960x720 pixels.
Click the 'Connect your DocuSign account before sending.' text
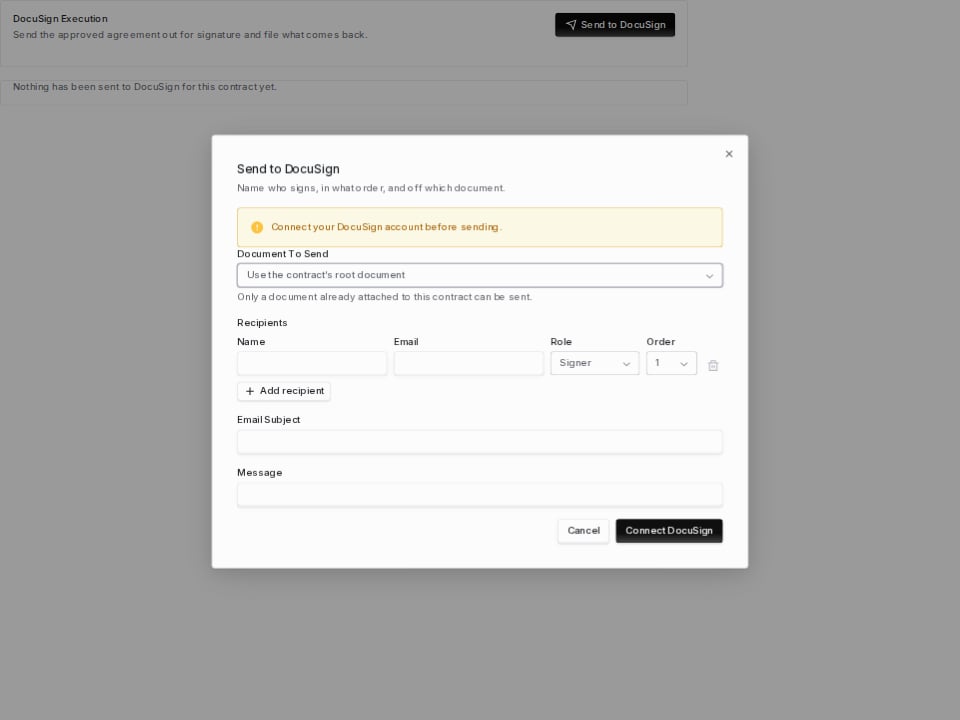pyautogui.click(x=386, y=227)
